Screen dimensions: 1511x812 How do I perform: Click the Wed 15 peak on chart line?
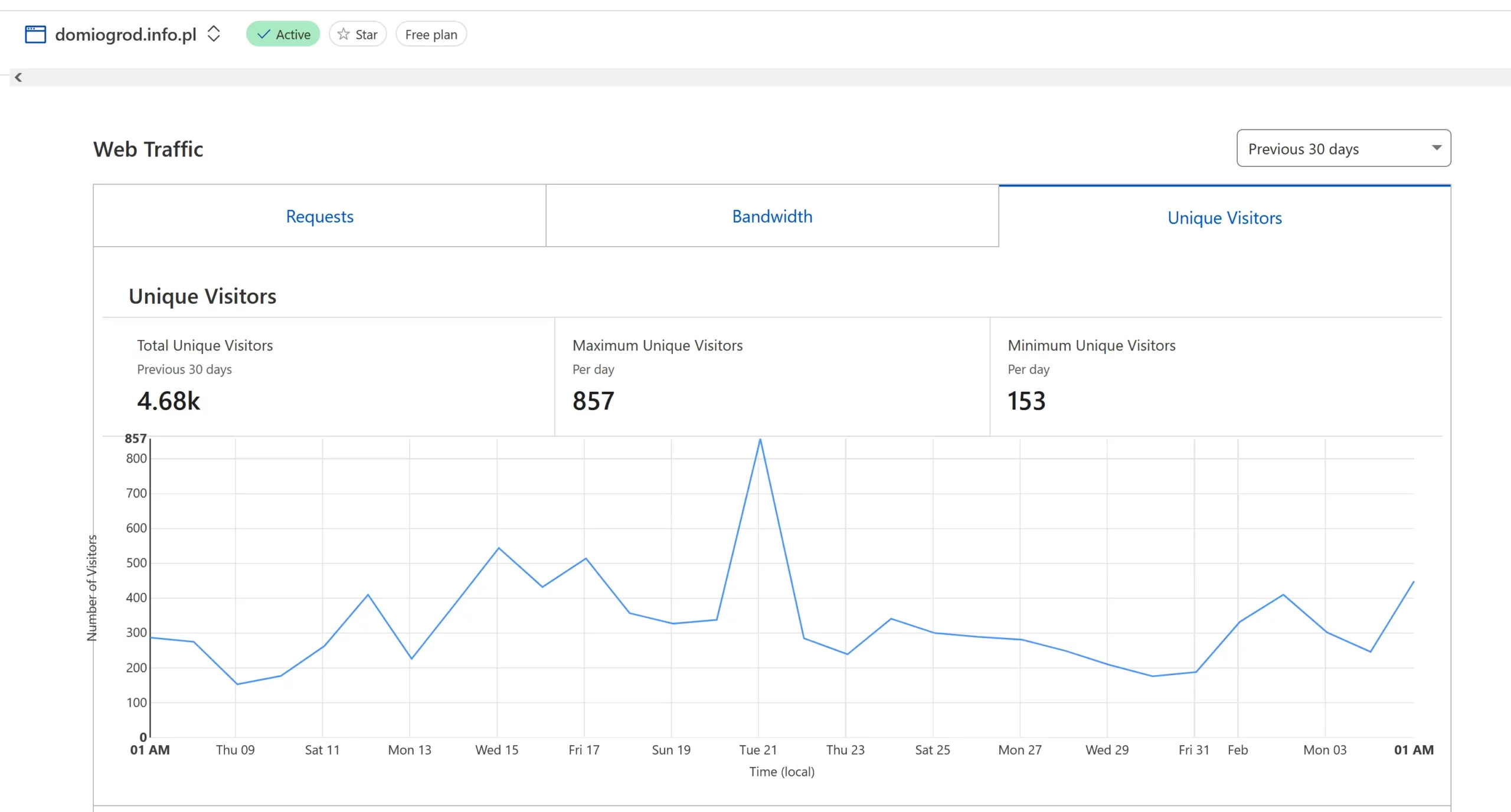[499, 548]
